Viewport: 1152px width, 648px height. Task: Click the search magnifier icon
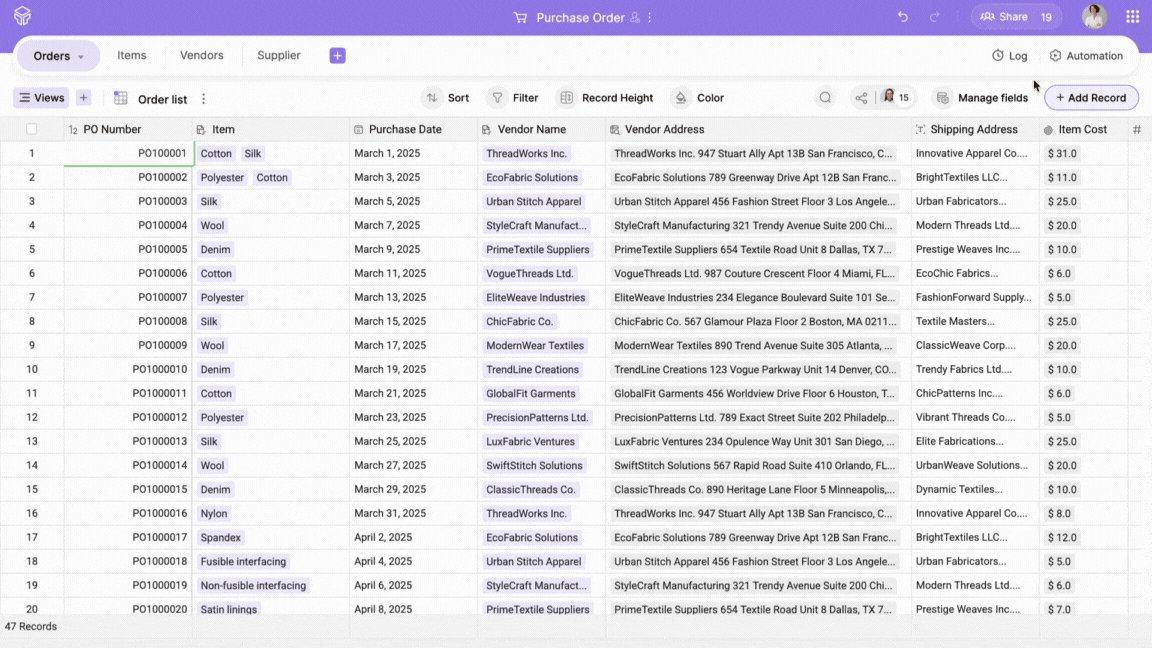[825, 98]
